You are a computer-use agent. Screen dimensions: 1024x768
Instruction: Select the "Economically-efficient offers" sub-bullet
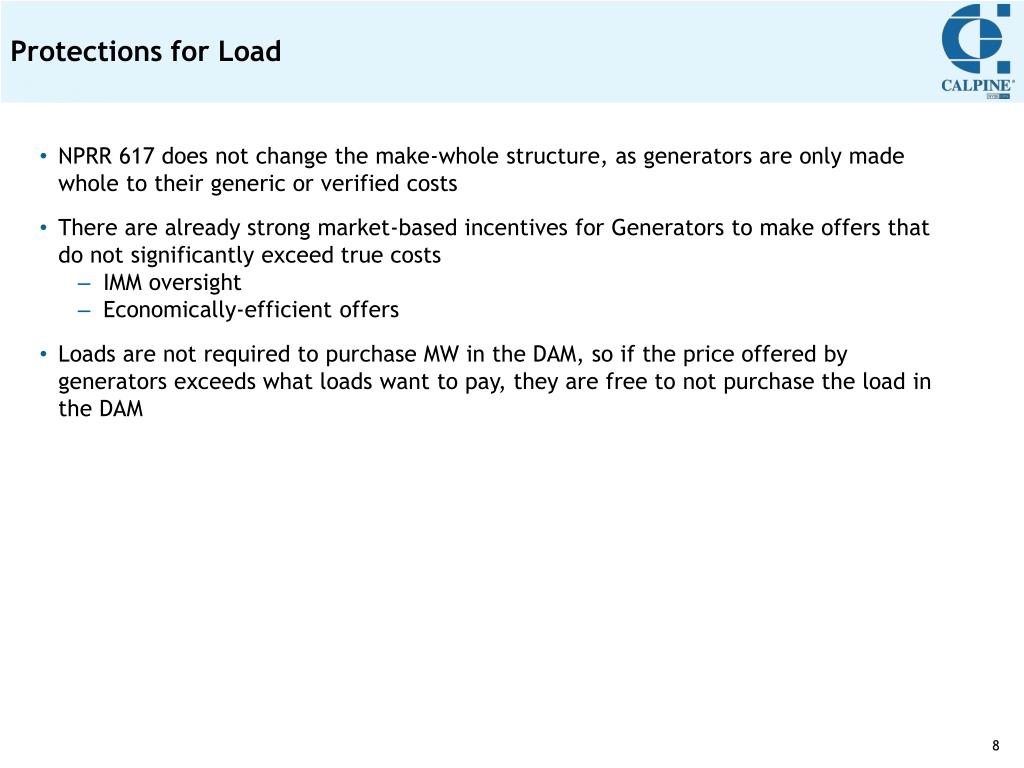251,310
